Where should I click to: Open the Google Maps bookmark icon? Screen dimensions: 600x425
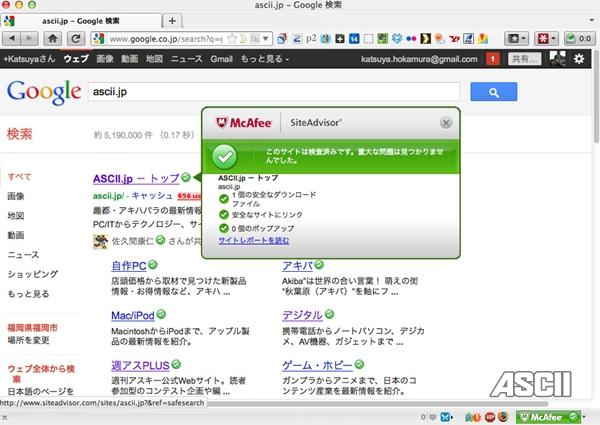[483, 39]
